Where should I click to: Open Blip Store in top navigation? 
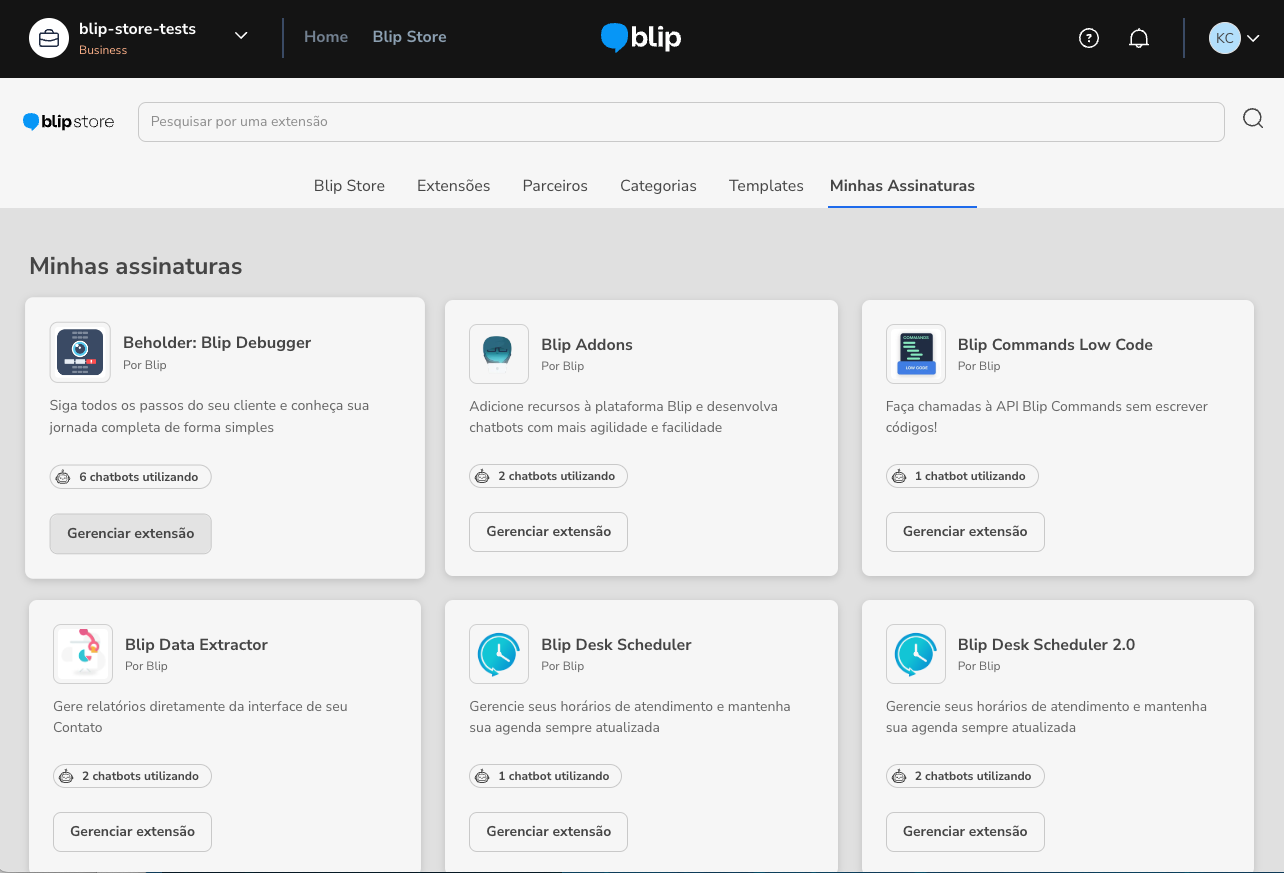click(409, 37)
